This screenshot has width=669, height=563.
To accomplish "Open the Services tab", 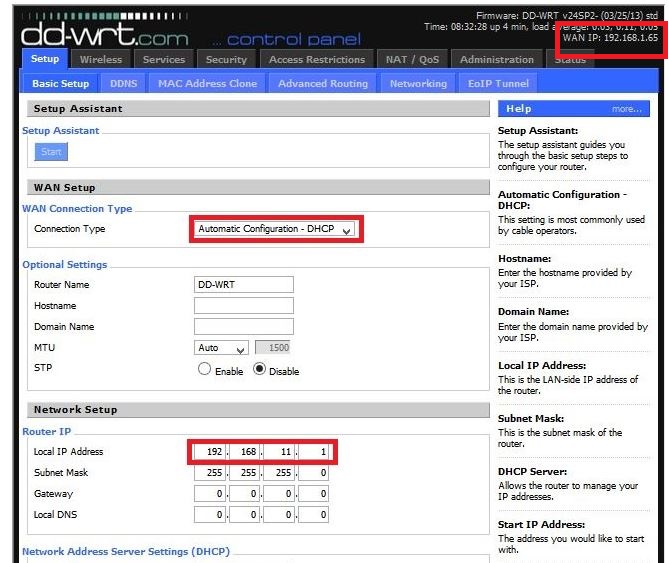I will tap(164, 59).
